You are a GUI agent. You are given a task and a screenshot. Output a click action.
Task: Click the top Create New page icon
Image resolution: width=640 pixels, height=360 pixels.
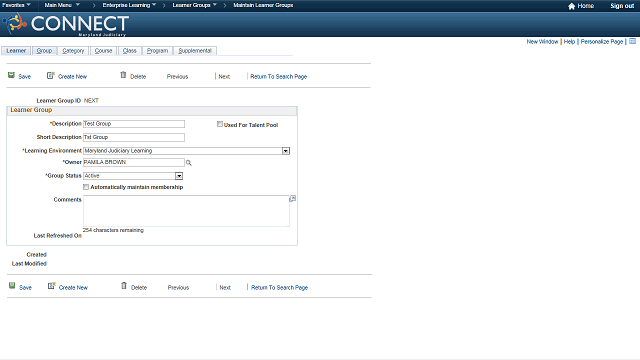coord(51,76)
